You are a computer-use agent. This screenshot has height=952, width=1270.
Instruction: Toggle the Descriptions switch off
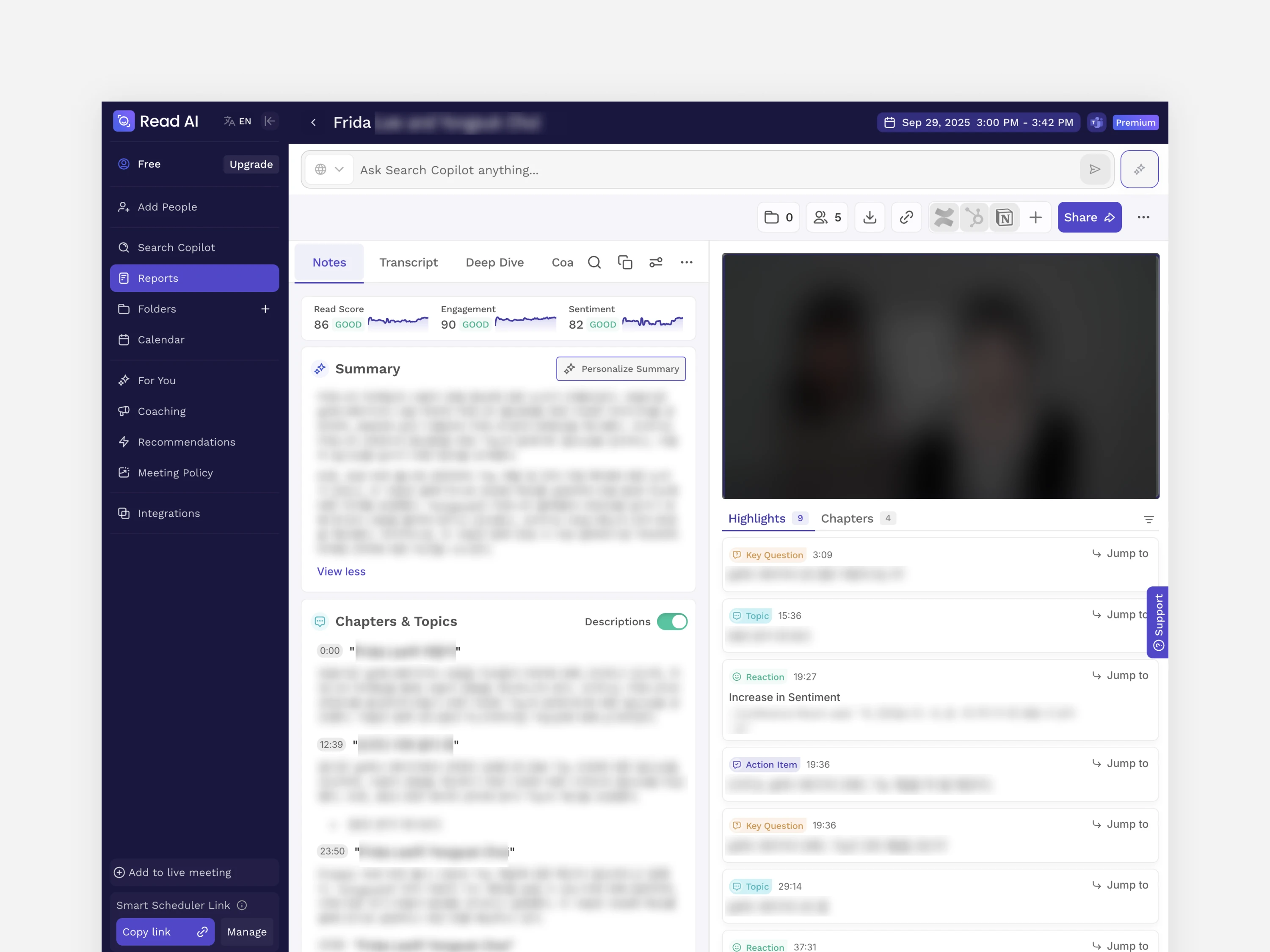[x=672, y=622]
